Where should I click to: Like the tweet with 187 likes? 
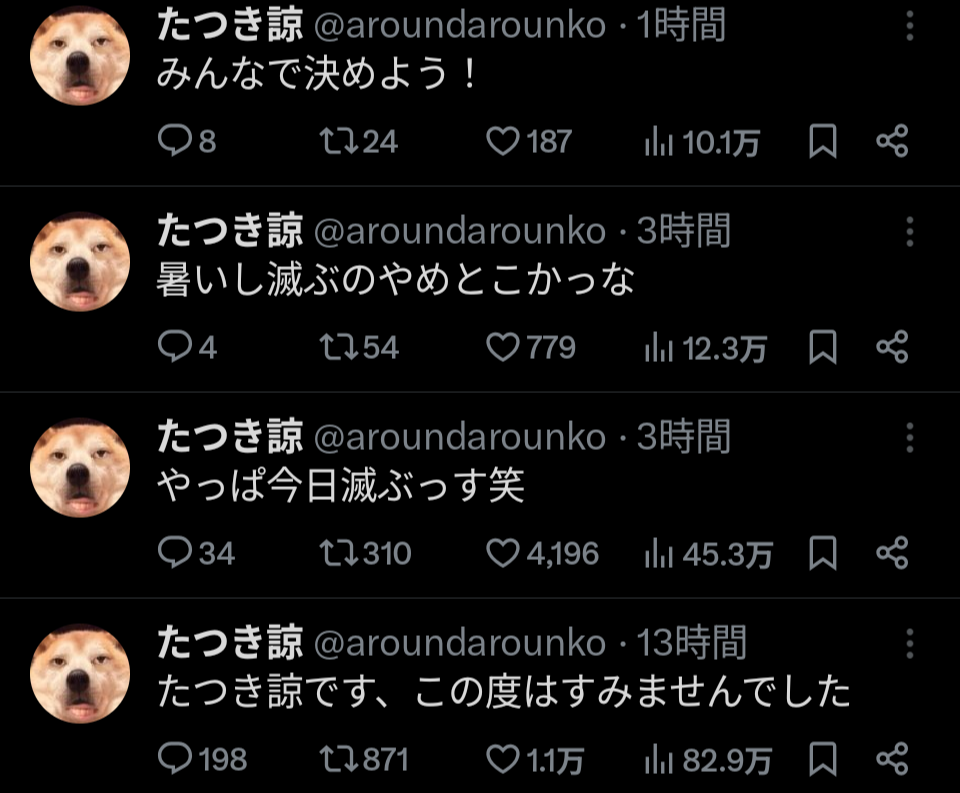click(528, 141)
